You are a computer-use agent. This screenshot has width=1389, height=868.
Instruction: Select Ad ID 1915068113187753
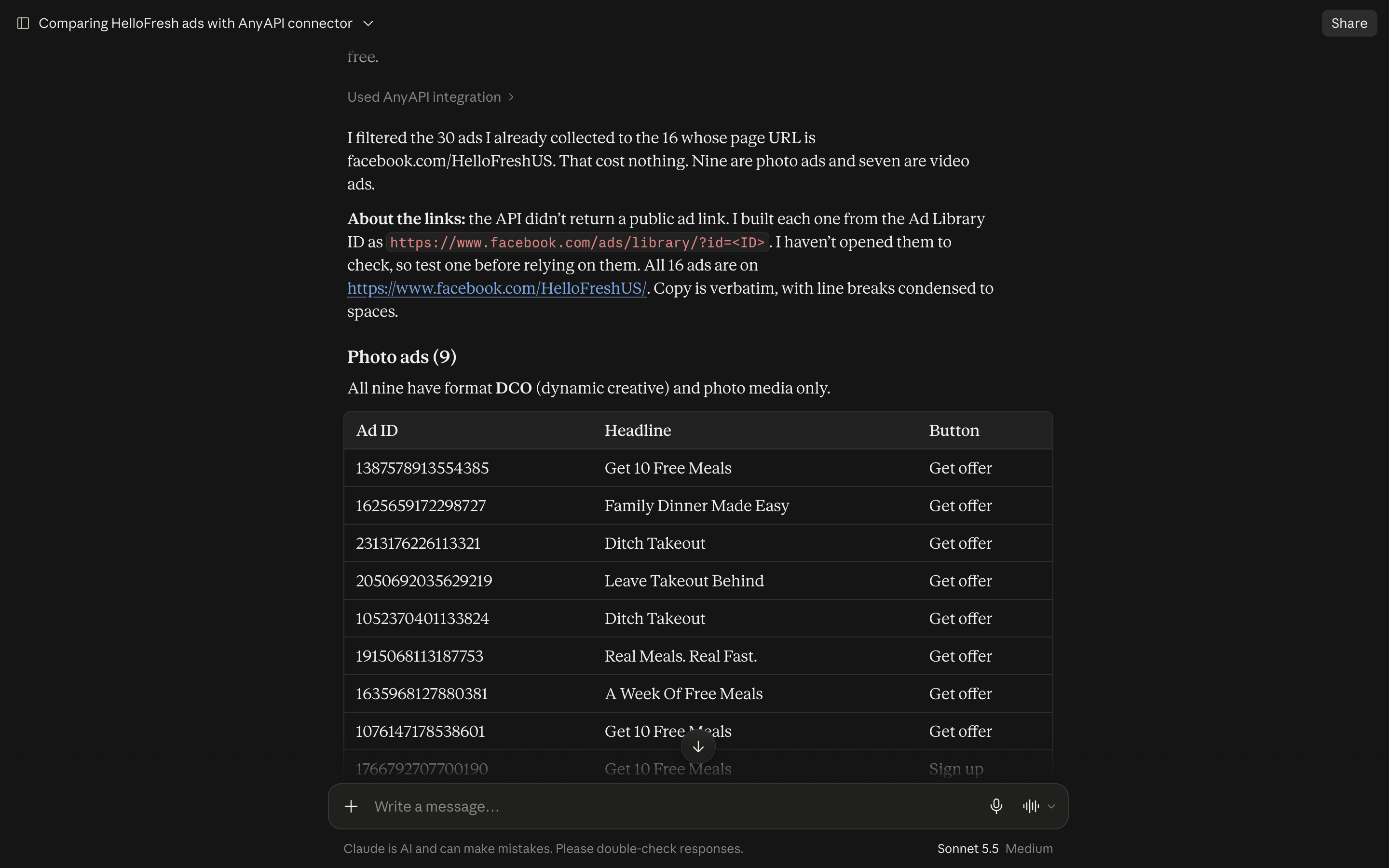(420, 656)
